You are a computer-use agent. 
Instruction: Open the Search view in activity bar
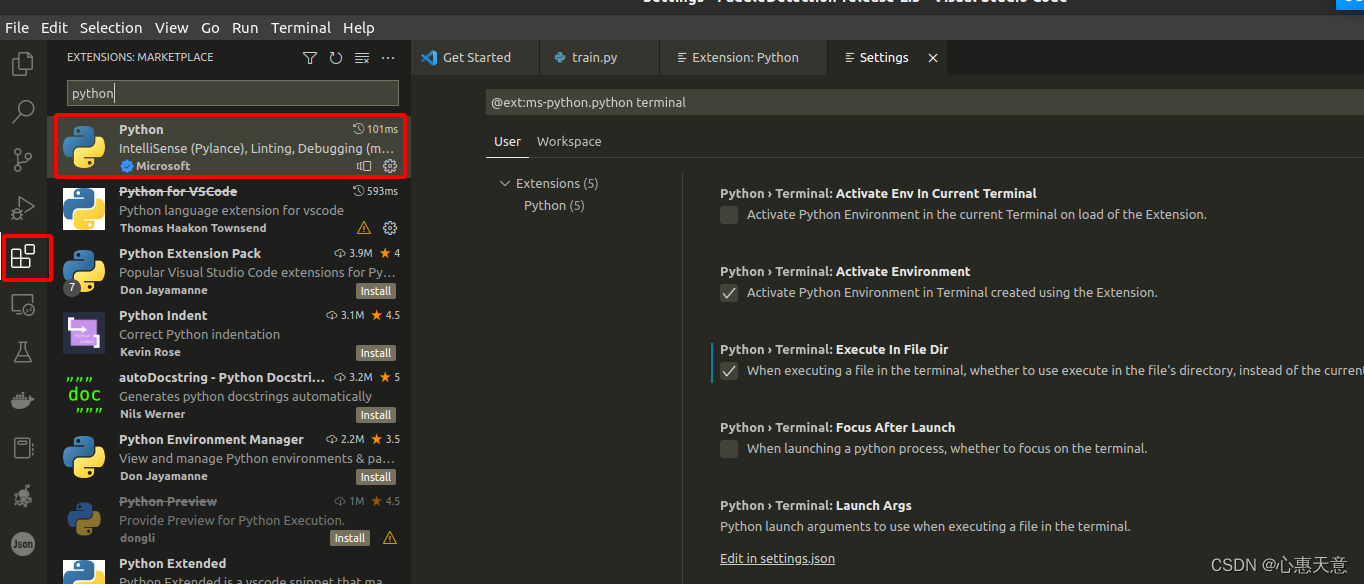coord(22,111)
